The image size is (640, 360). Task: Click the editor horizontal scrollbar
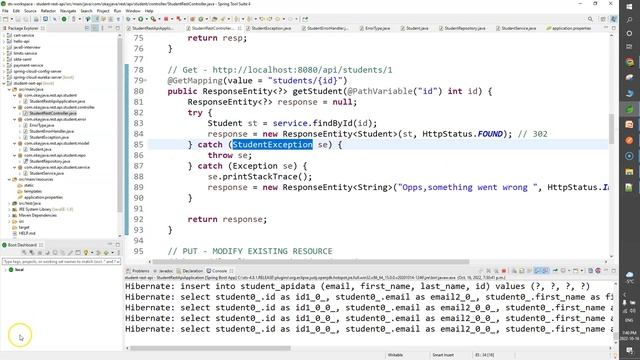(x=310, y=262)
